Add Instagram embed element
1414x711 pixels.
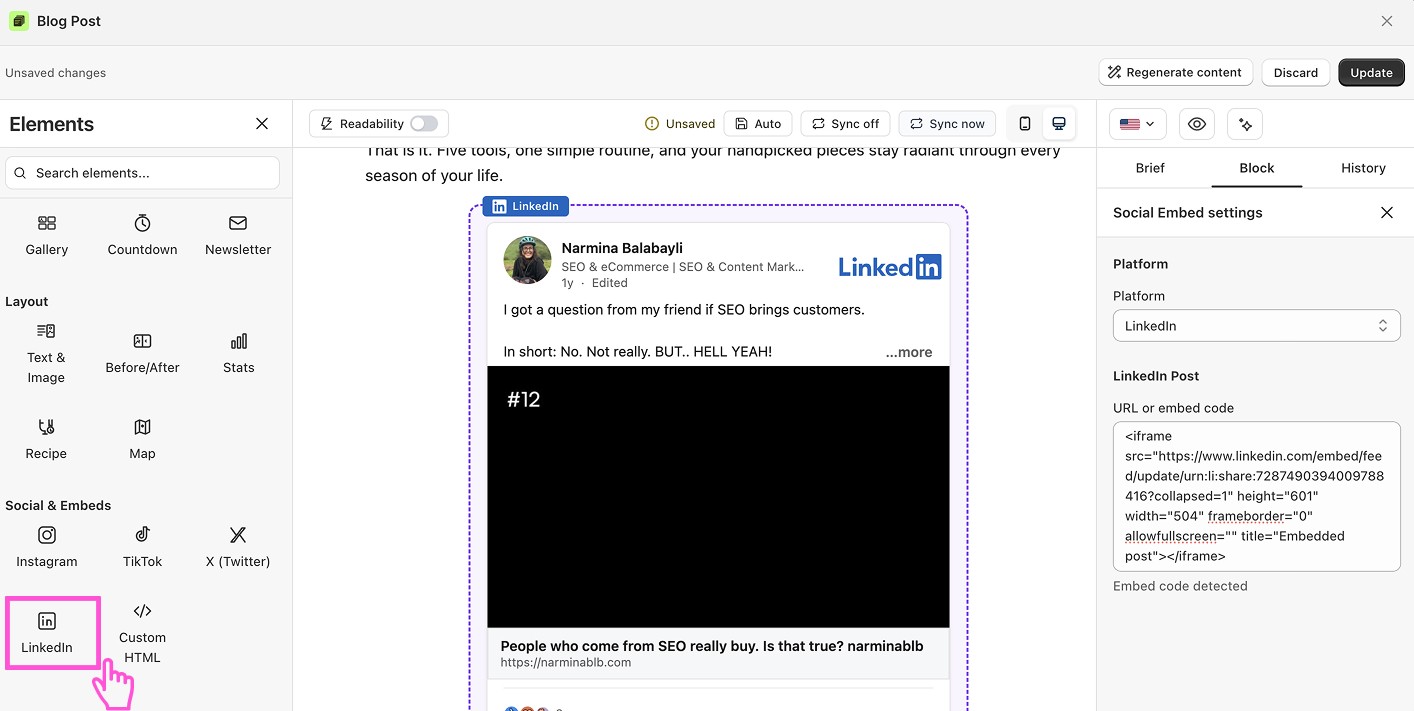coord(47,548)
